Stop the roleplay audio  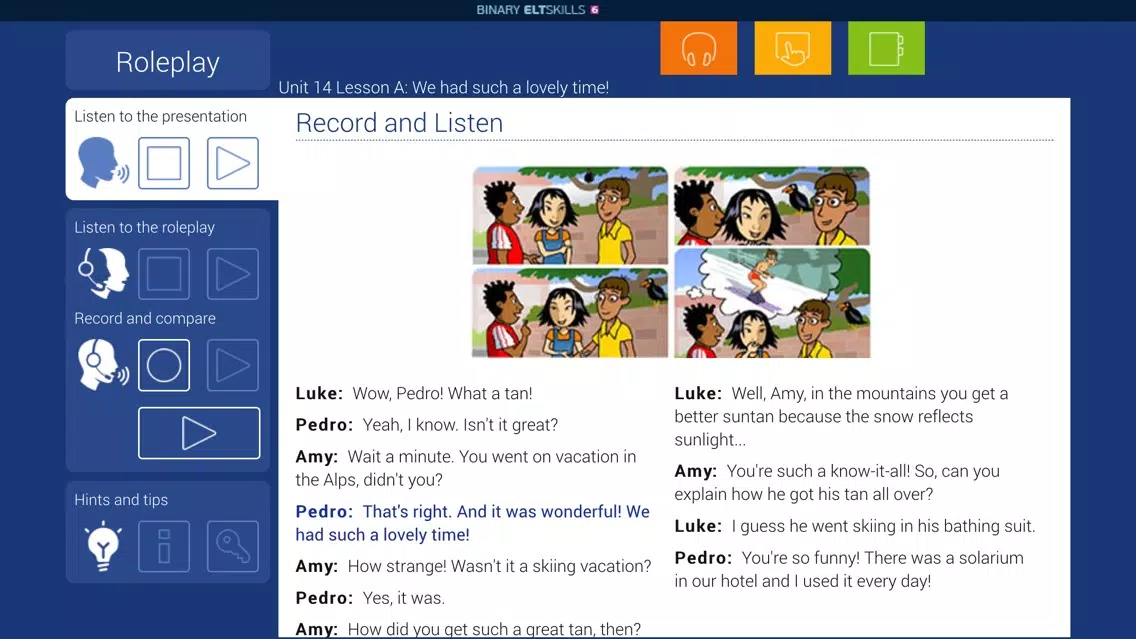point(164,274)
